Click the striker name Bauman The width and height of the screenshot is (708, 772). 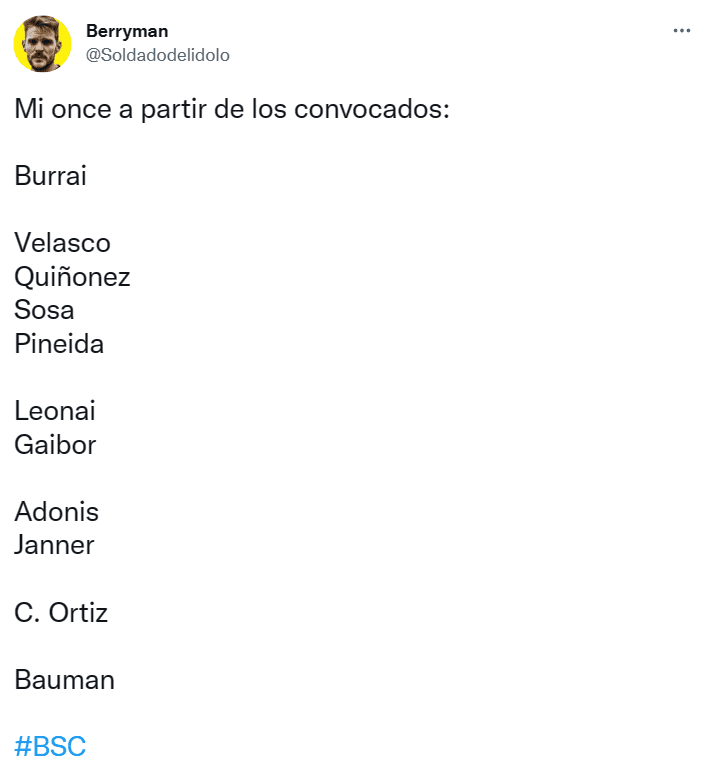pos(64,679)
